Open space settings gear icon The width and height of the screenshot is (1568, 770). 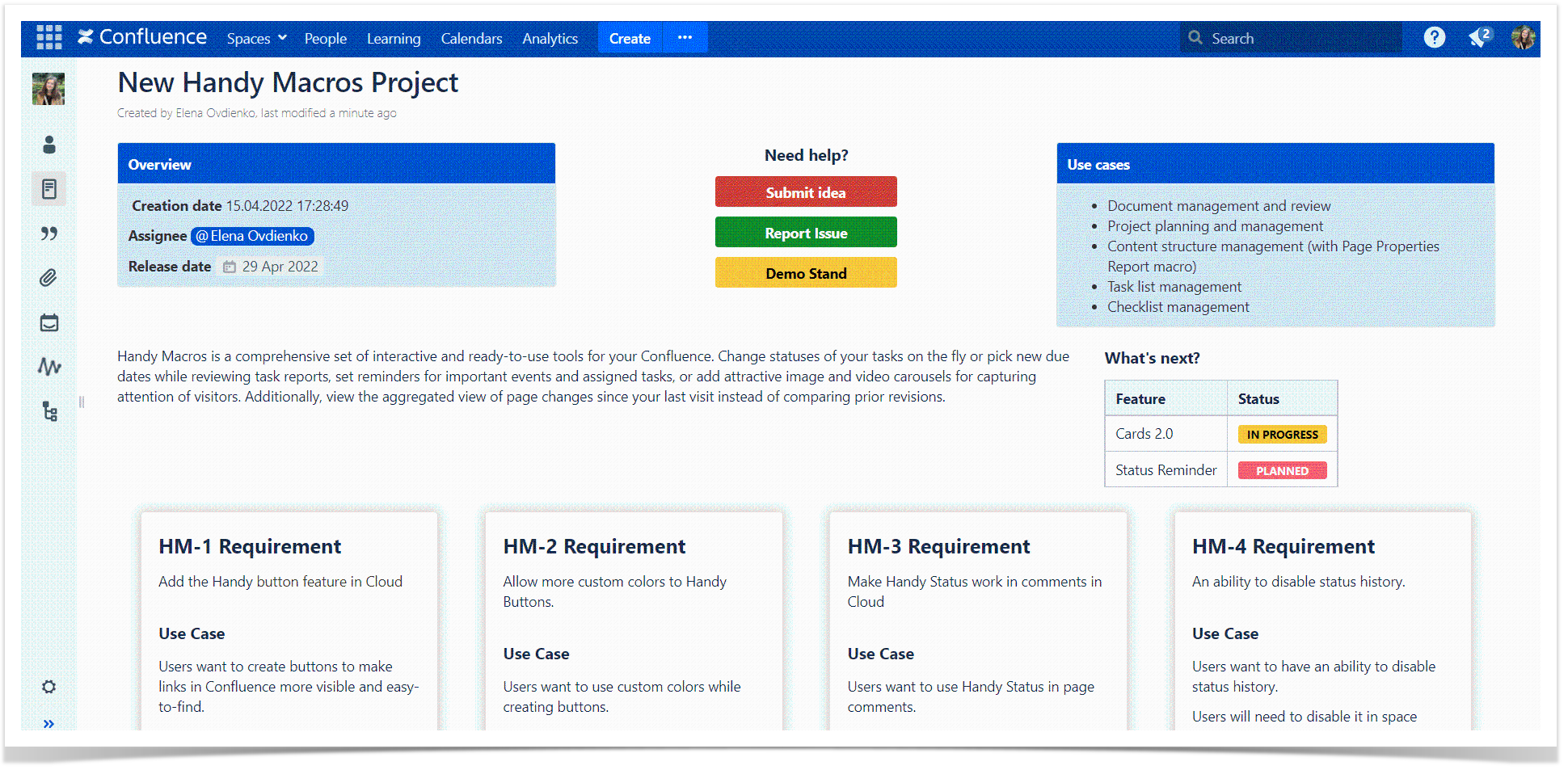pos(49,687)
